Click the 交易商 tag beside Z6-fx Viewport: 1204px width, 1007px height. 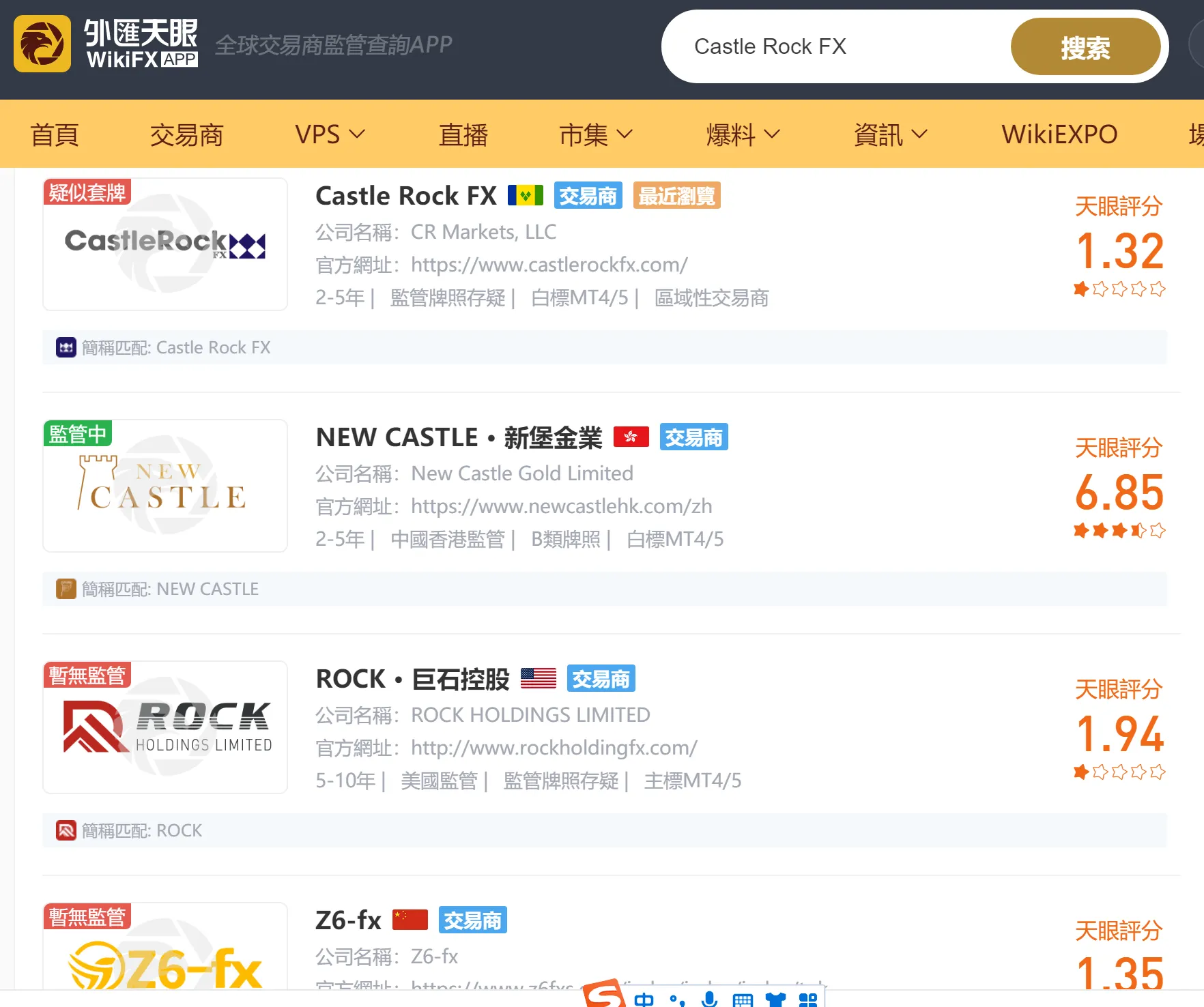coord(473,920)
